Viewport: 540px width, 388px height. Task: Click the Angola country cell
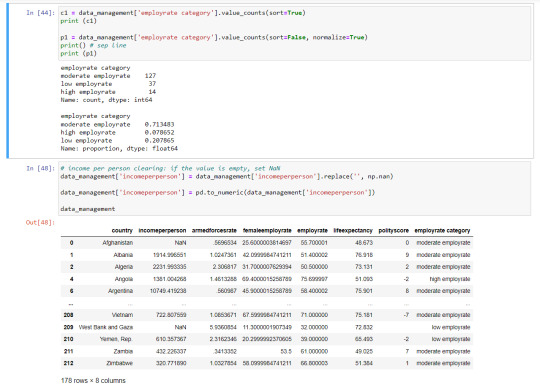point(124,279)
